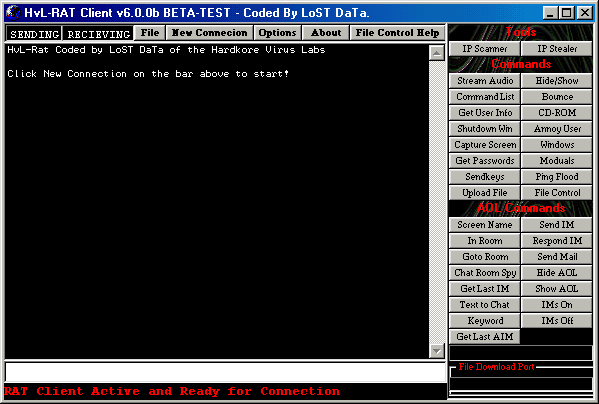Open the File menu
599x404 pixels.
[150, 33]
